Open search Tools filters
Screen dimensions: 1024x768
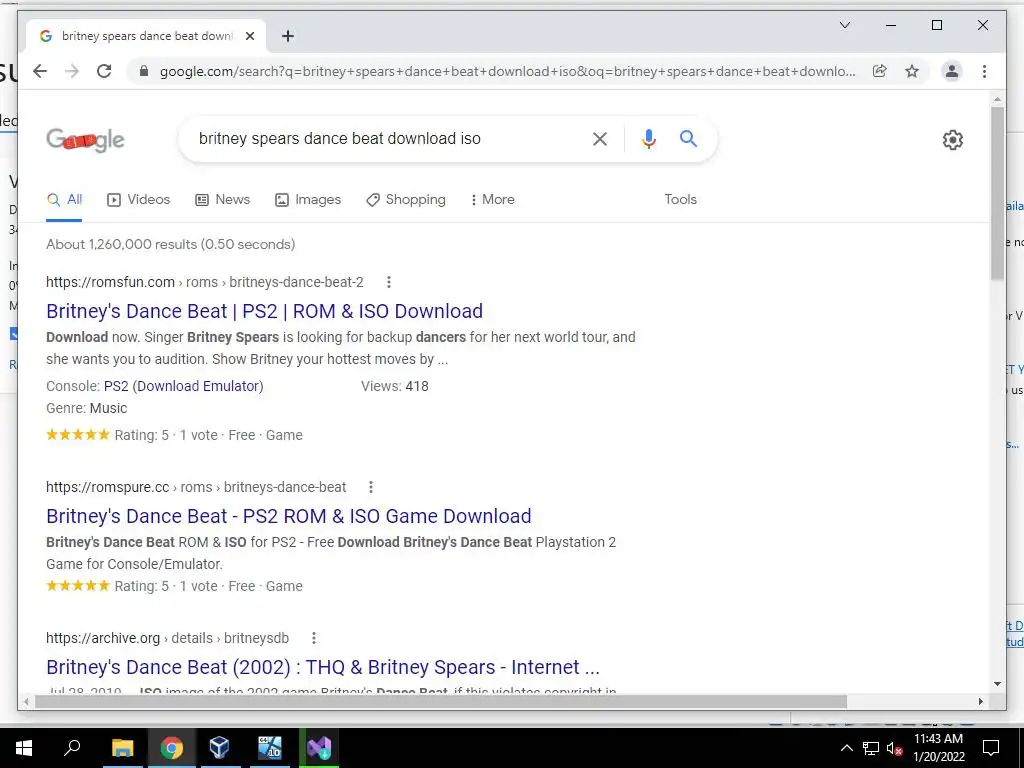point(680,200)
